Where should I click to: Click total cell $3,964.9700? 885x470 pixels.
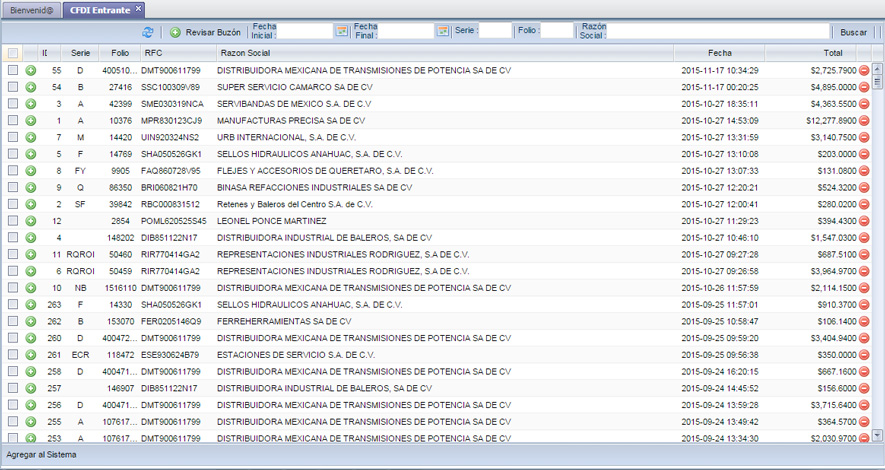point(834,271)
